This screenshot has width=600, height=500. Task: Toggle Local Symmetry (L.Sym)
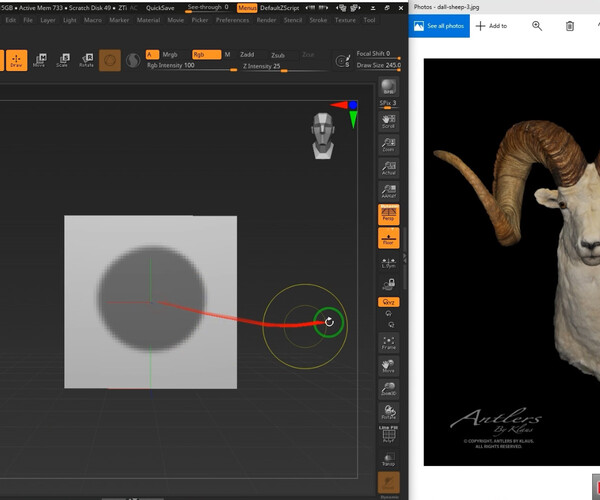tap(388, 263)
